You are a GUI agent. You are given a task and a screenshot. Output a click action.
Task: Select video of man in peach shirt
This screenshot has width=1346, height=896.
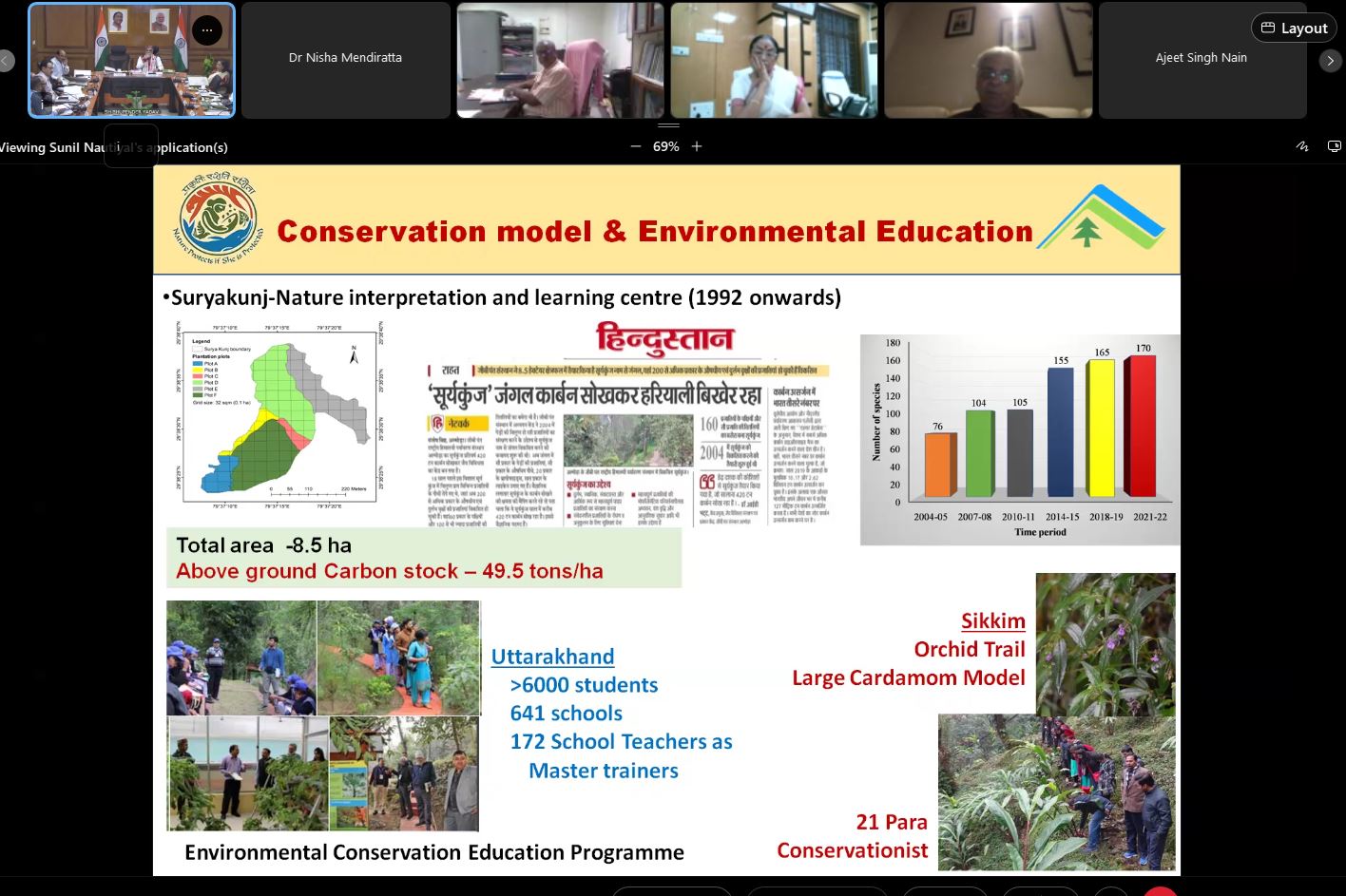pos(560,60)
